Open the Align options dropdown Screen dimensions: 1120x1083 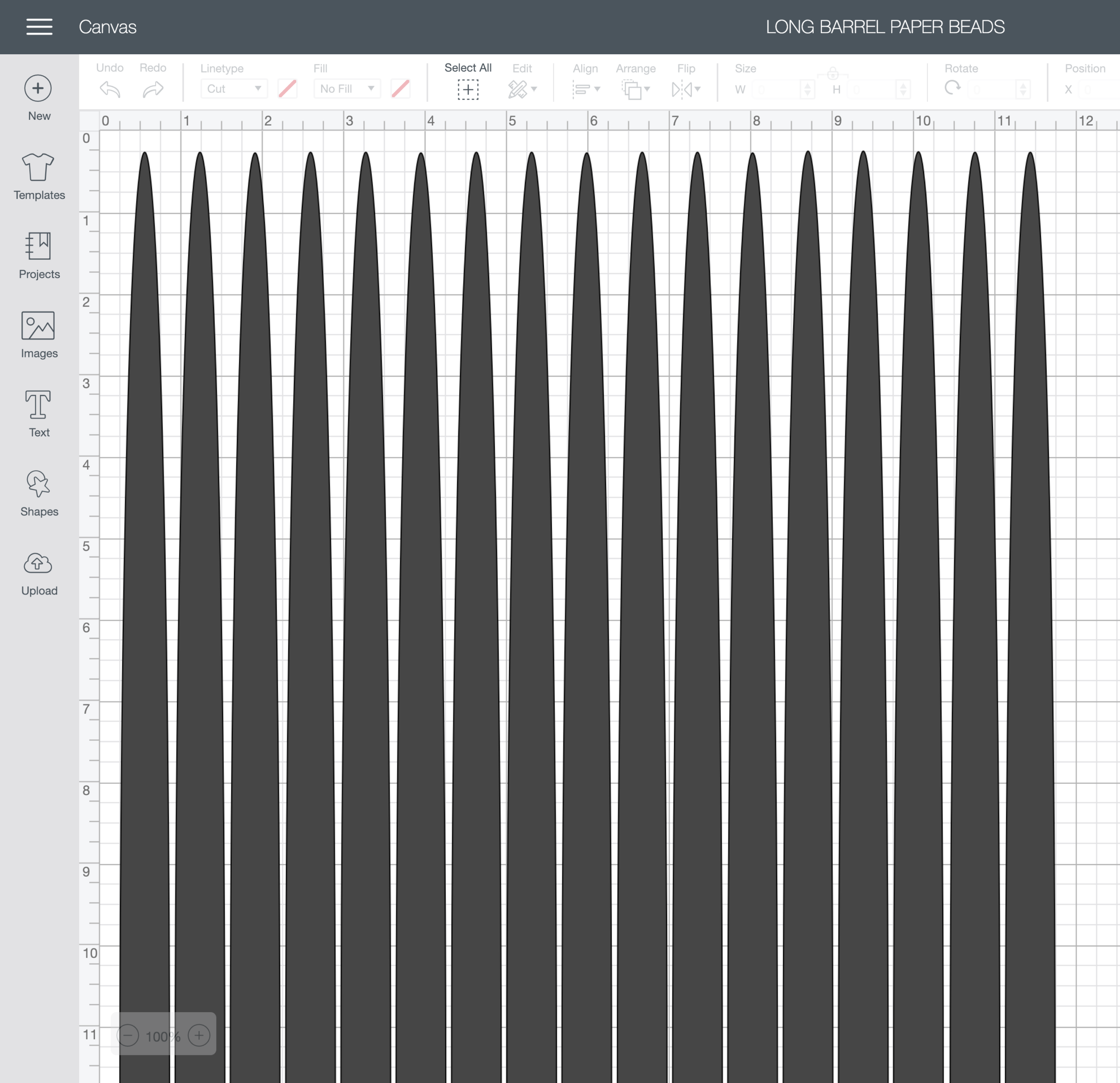pyautogui.click(x=586, y=89)
